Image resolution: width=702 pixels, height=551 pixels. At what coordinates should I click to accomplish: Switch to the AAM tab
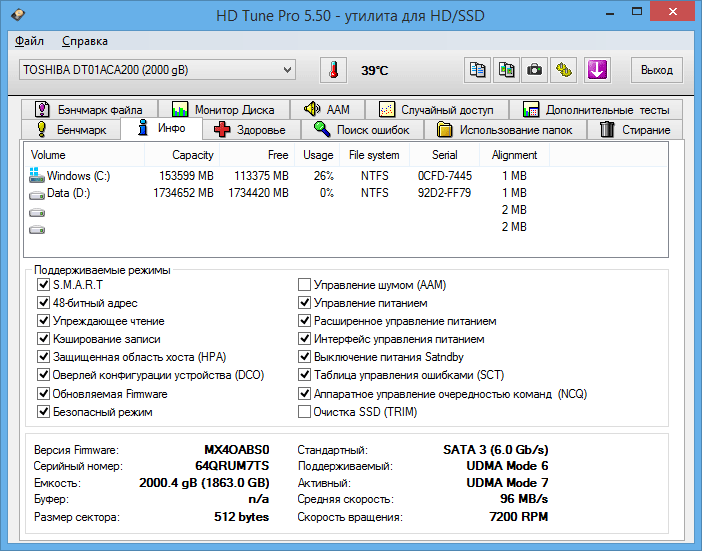point(327,110)
